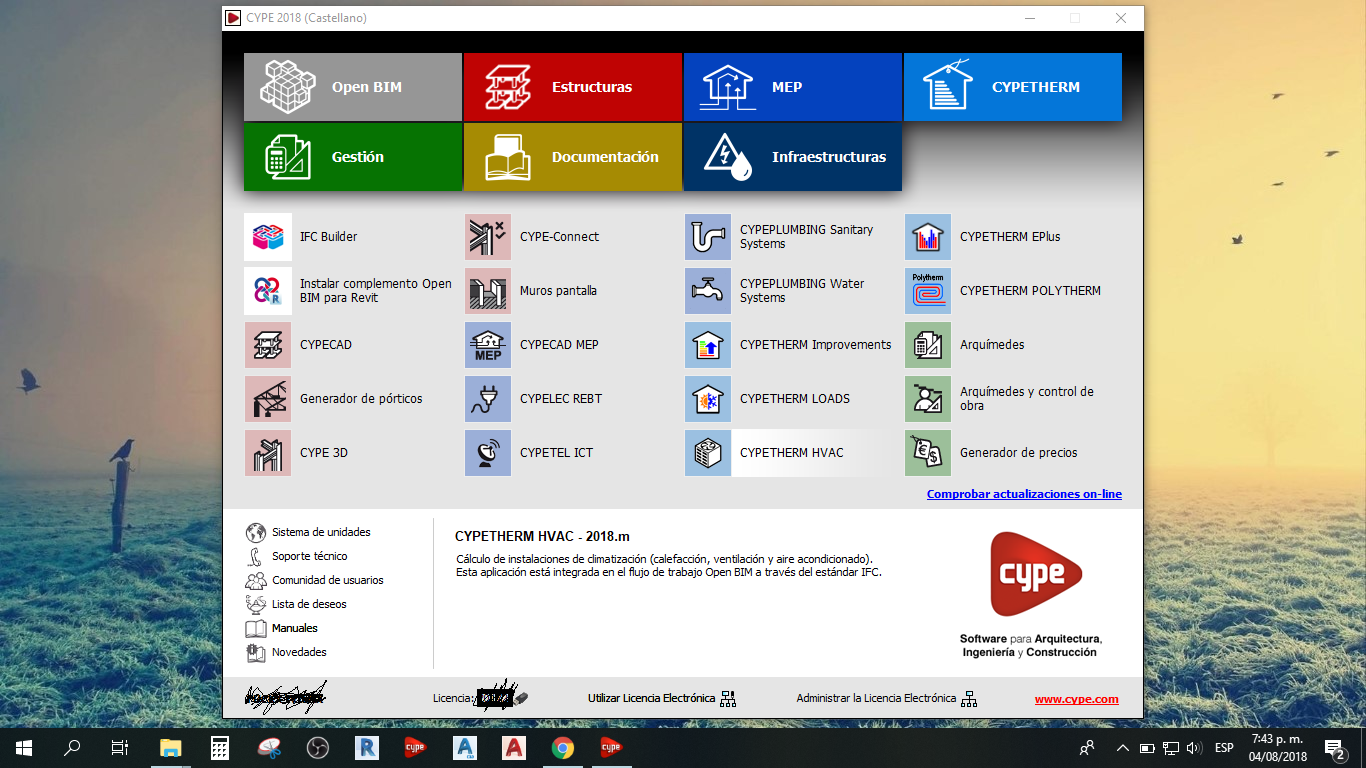Click the network icon beside Utilizar Licencia Electrónica
Screen dimensions: 1366x768
pos(728,698)
